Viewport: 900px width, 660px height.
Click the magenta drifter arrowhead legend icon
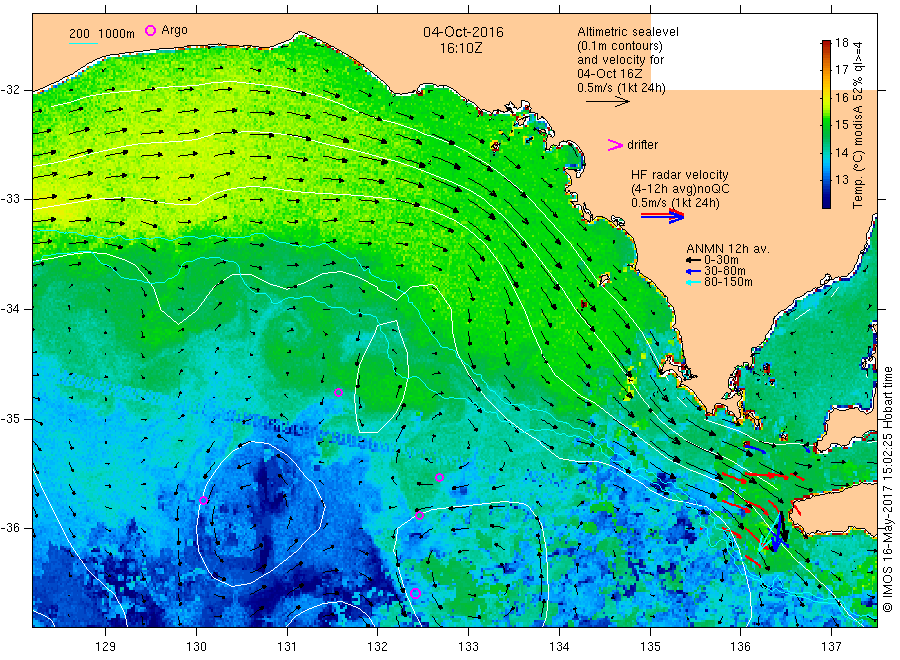coord(615,145)
